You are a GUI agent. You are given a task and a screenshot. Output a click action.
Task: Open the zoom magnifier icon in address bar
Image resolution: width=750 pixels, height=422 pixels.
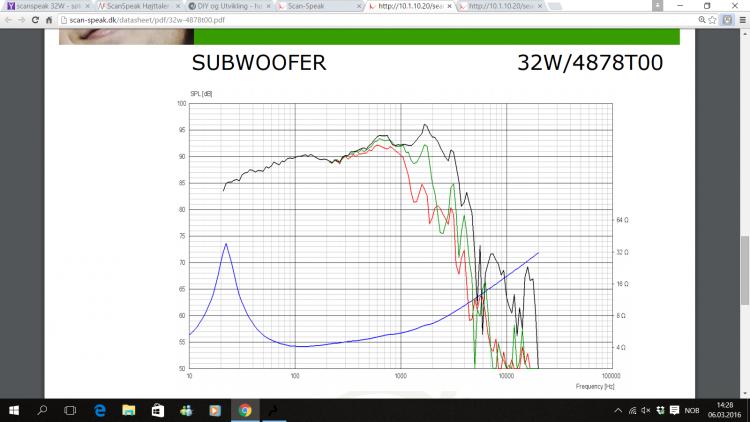[702, 20]
